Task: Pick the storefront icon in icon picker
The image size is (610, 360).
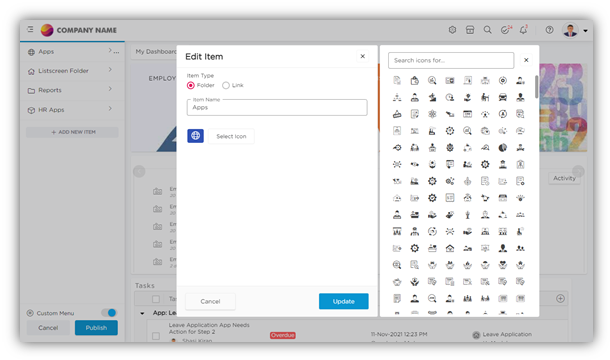Action: (x=503, y=198)
